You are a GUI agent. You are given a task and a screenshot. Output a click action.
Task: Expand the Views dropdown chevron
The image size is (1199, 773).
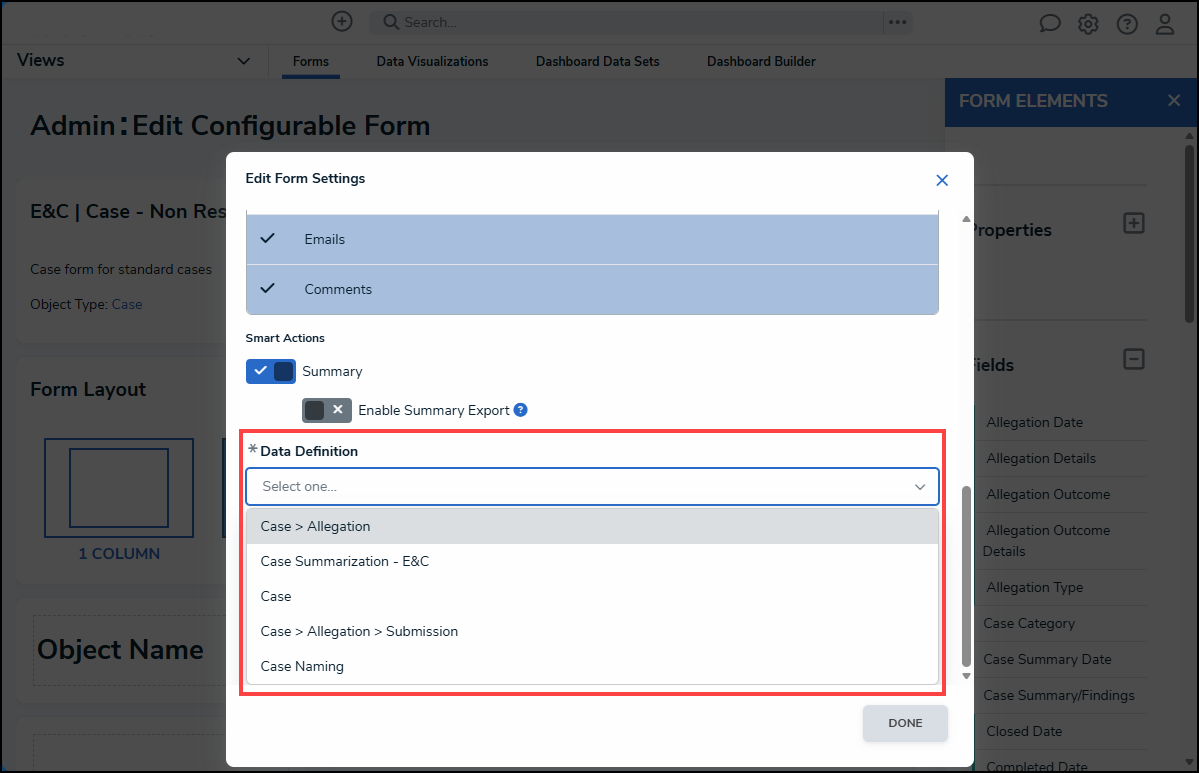[x=244, y=62]
